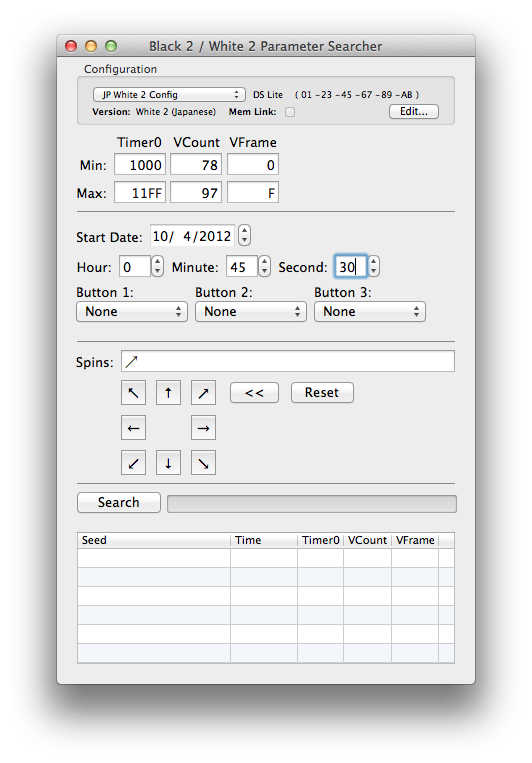Add a down spin arrow
The width and height of the screenshot is (532, 763).
pyautogui.click(x=168, y=462)
